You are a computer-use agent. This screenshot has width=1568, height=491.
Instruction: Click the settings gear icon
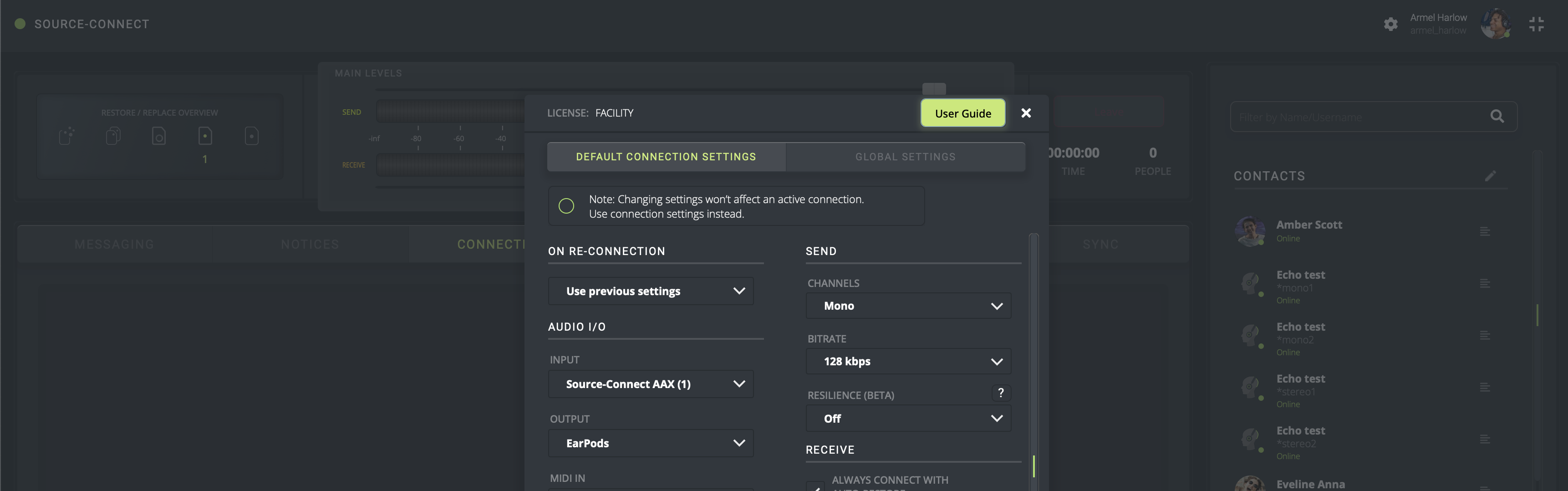coord(1390,24)
